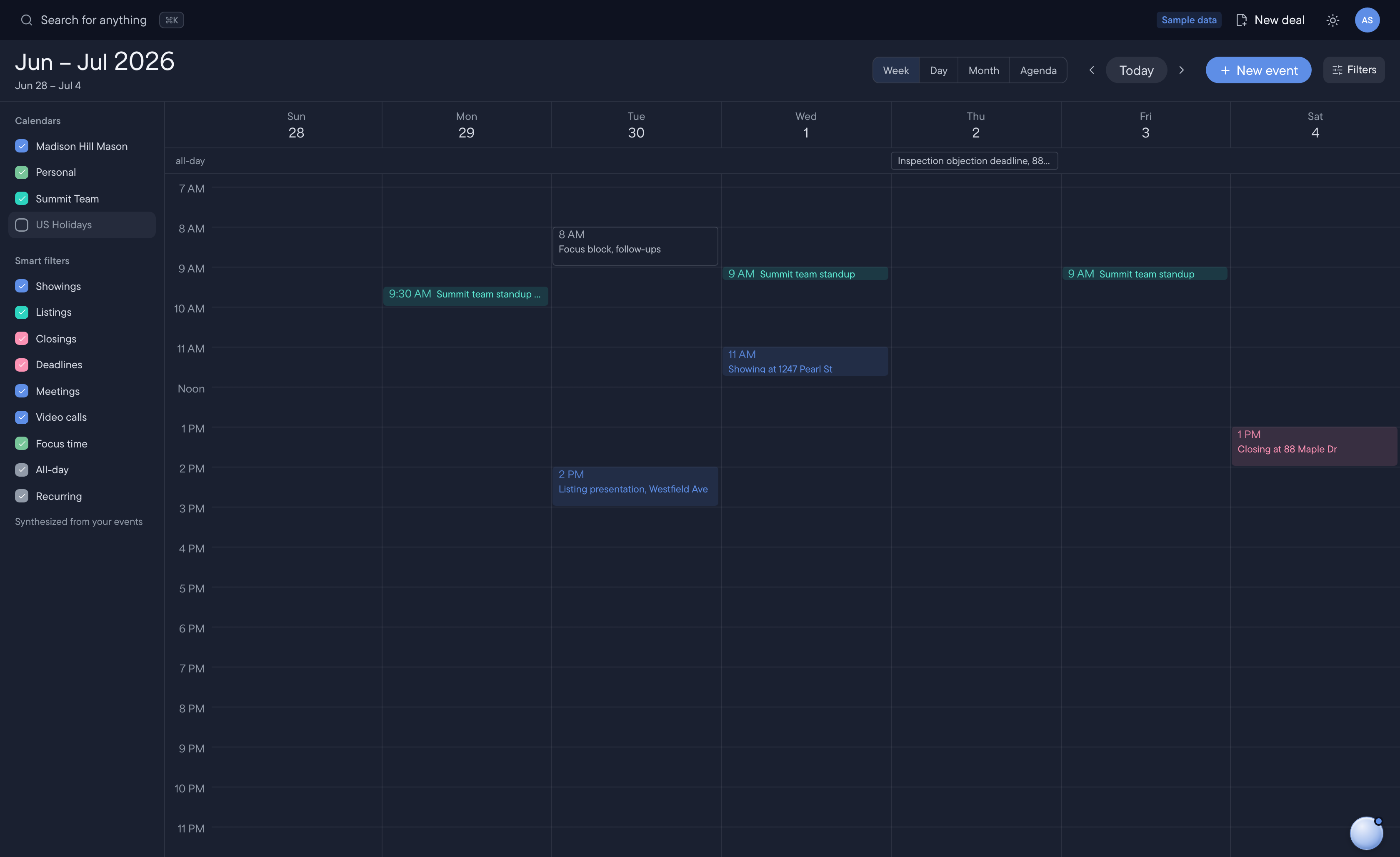This screenshot has width=1400, height=857.
Task: Select Thu 2 day header
Action: [975, 125]
